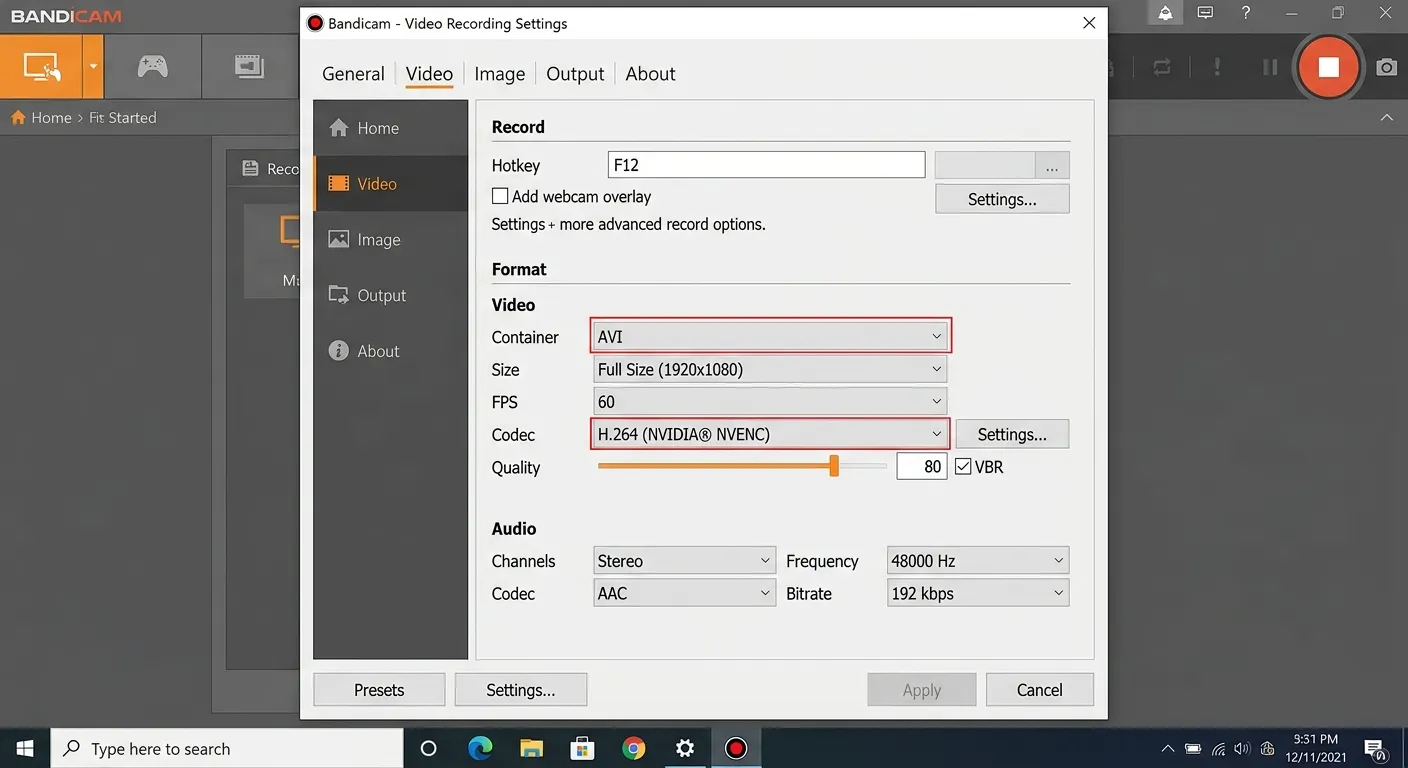Switch to device recording mode icon

tap(249, 67)
